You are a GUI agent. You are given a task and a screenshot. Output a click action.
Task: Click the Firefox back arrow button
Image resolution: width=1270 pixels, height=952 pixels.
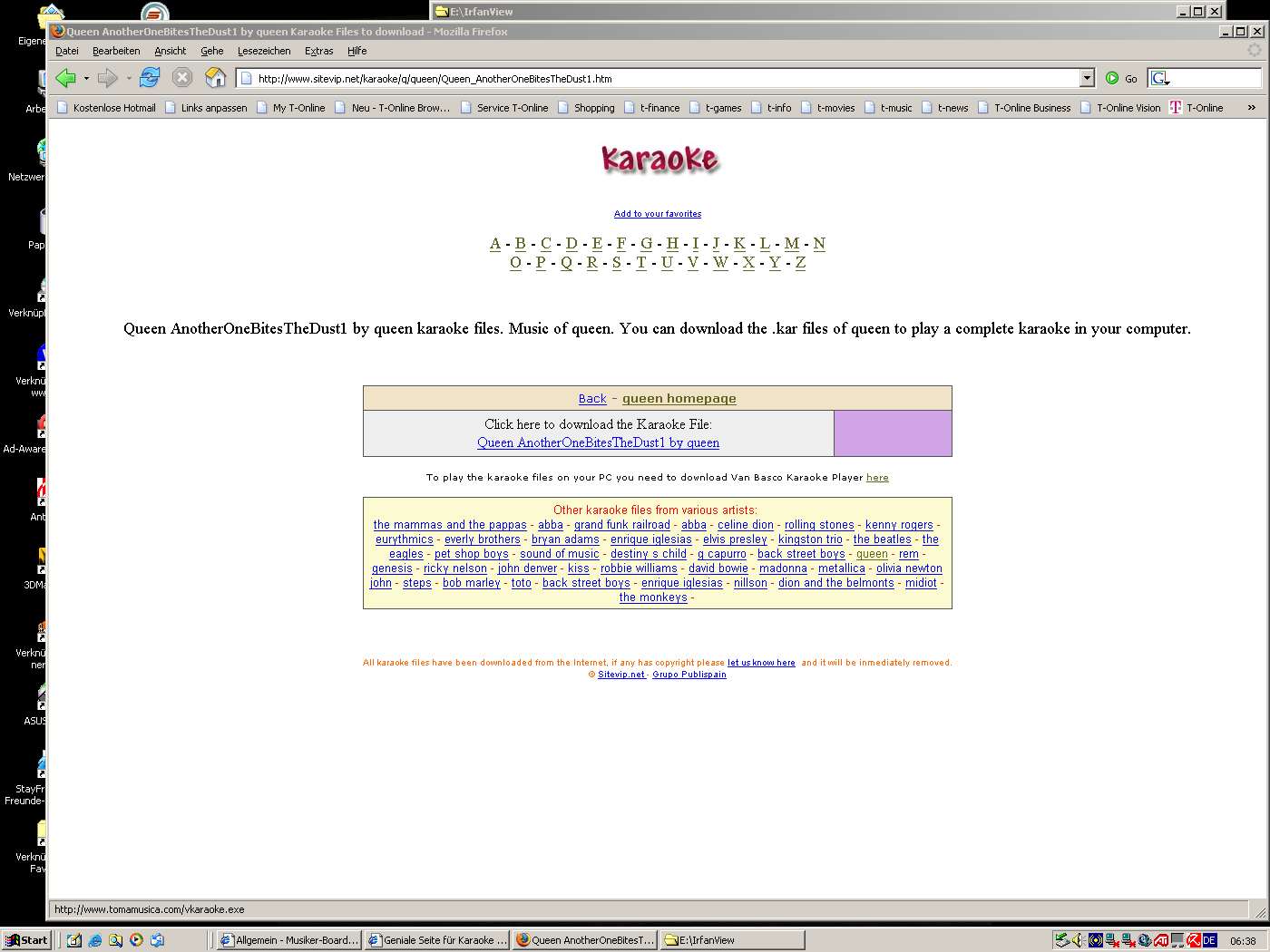[65, 78]
